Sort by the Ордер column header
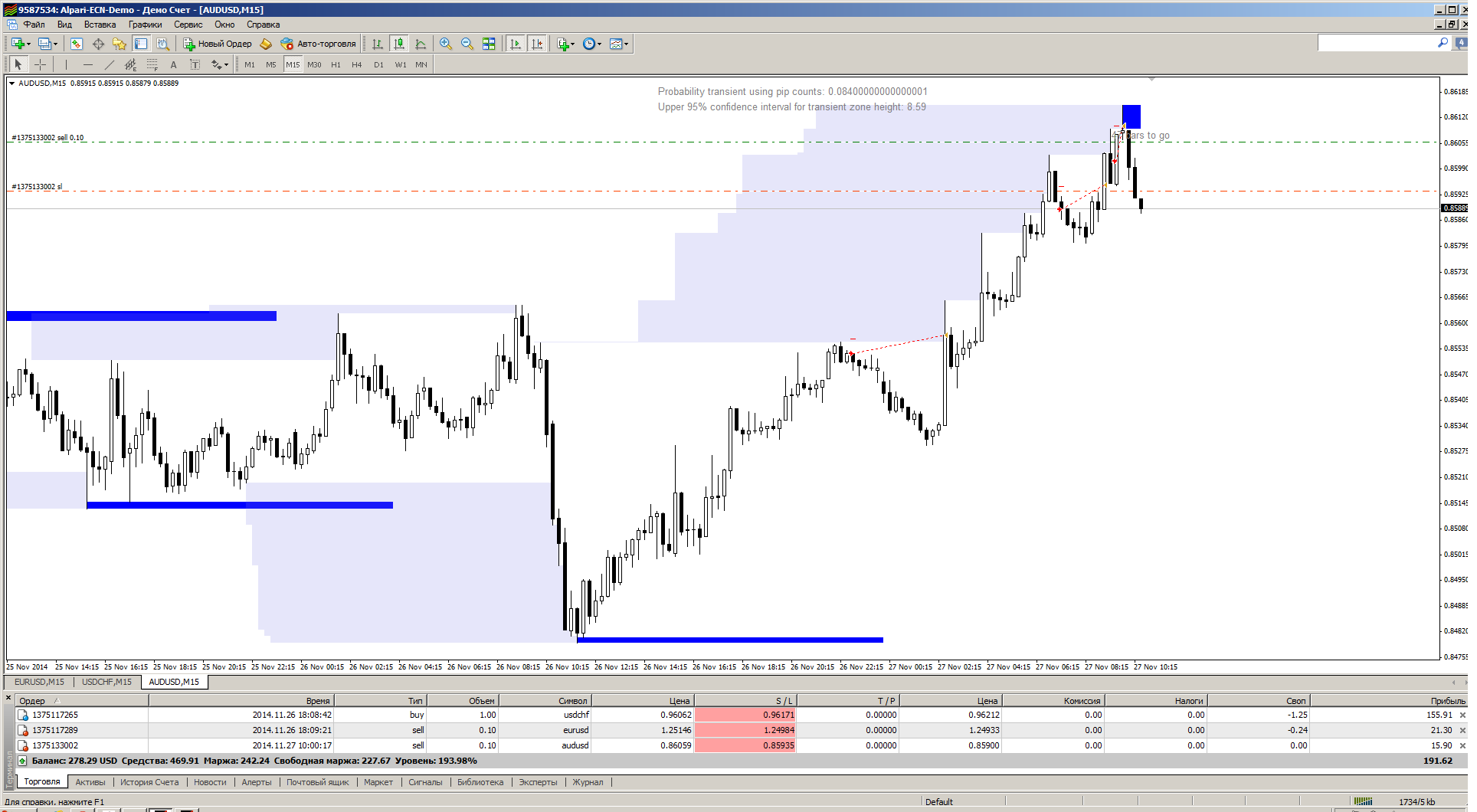Screen dimensions: 1477x812 tap(82, 700)
